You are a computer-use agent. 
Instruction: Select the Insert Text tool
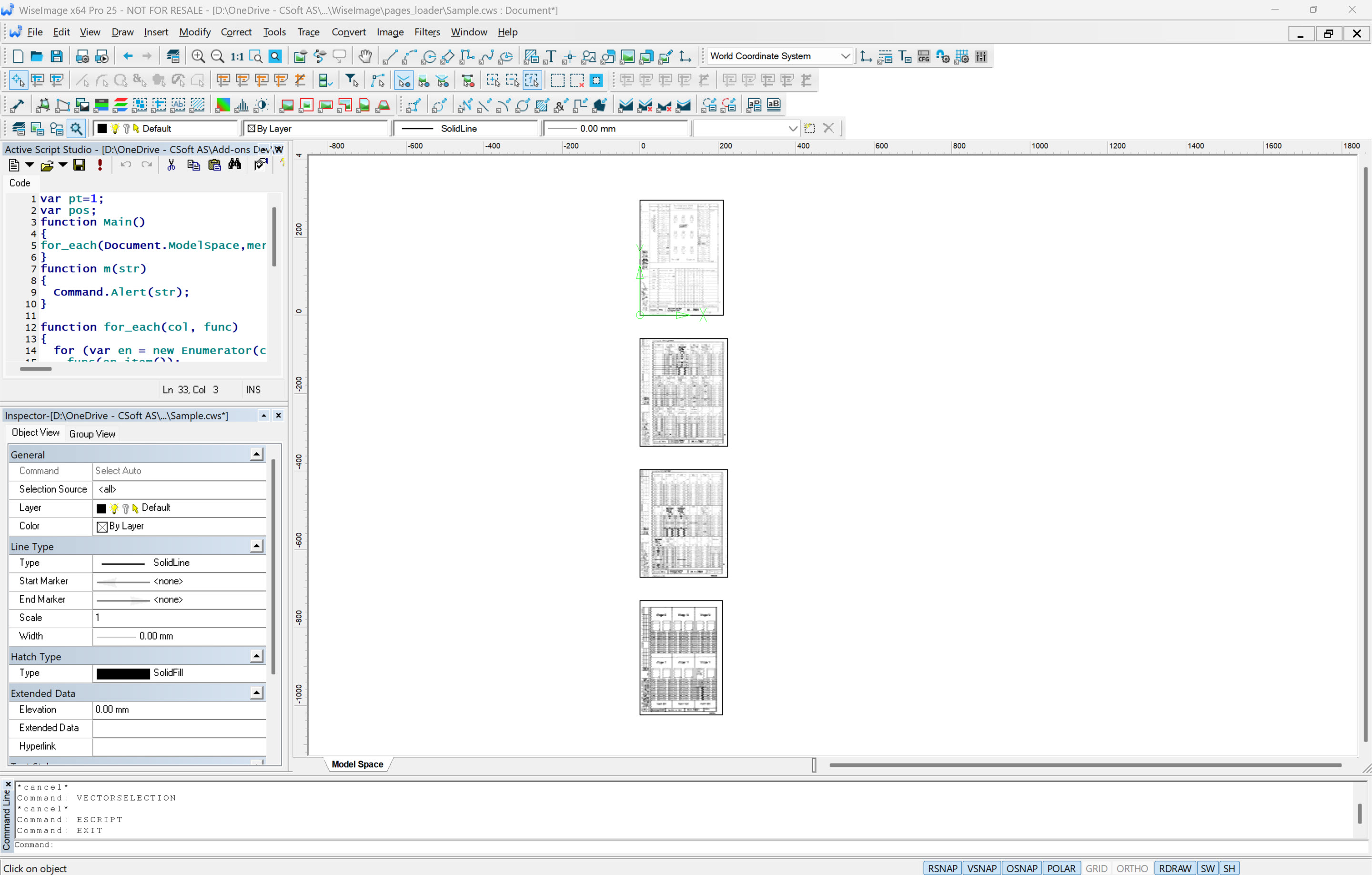(550, 56)
